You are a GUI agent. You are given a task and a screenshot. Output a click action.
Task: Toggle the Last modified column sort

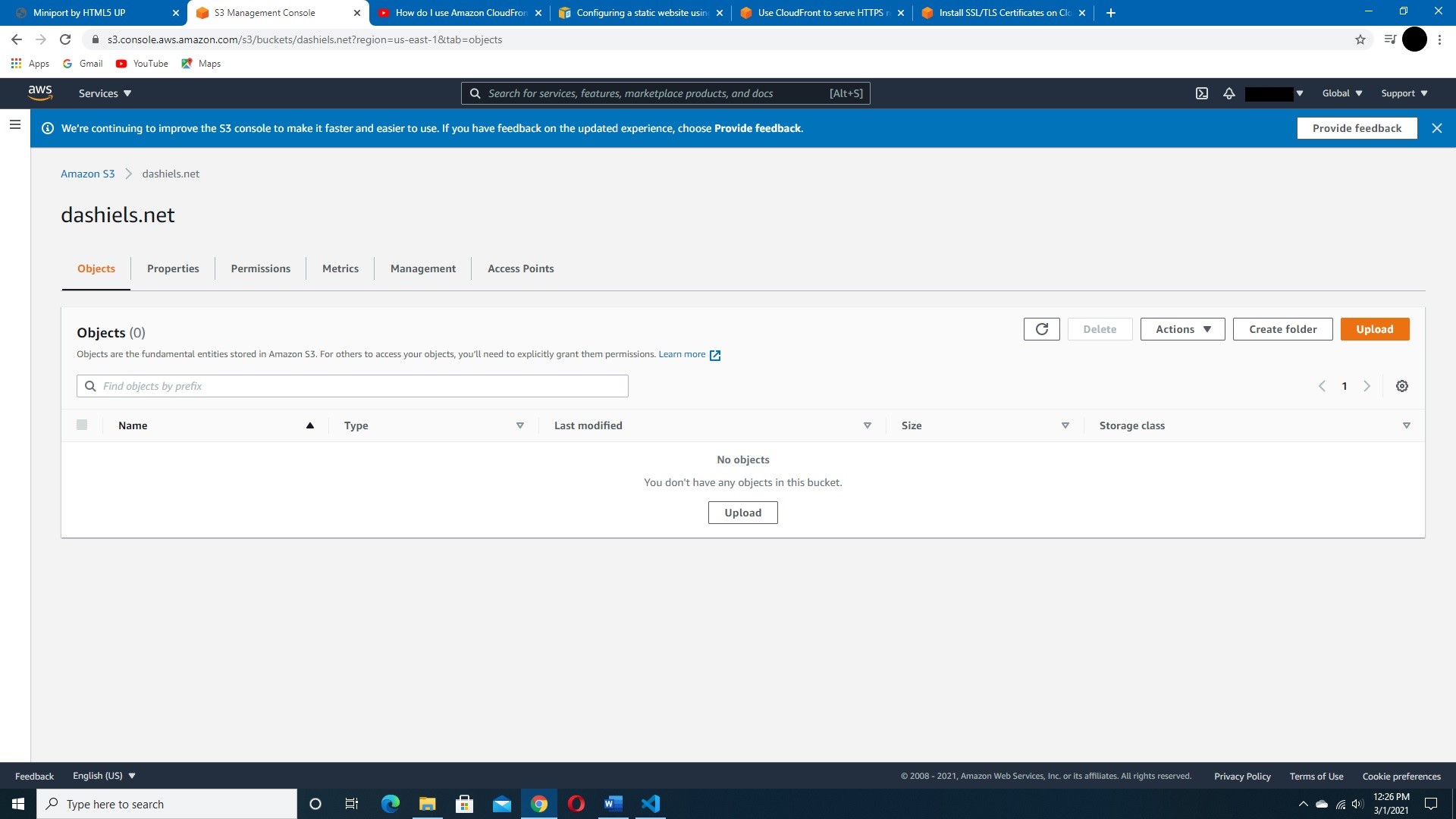867,425
